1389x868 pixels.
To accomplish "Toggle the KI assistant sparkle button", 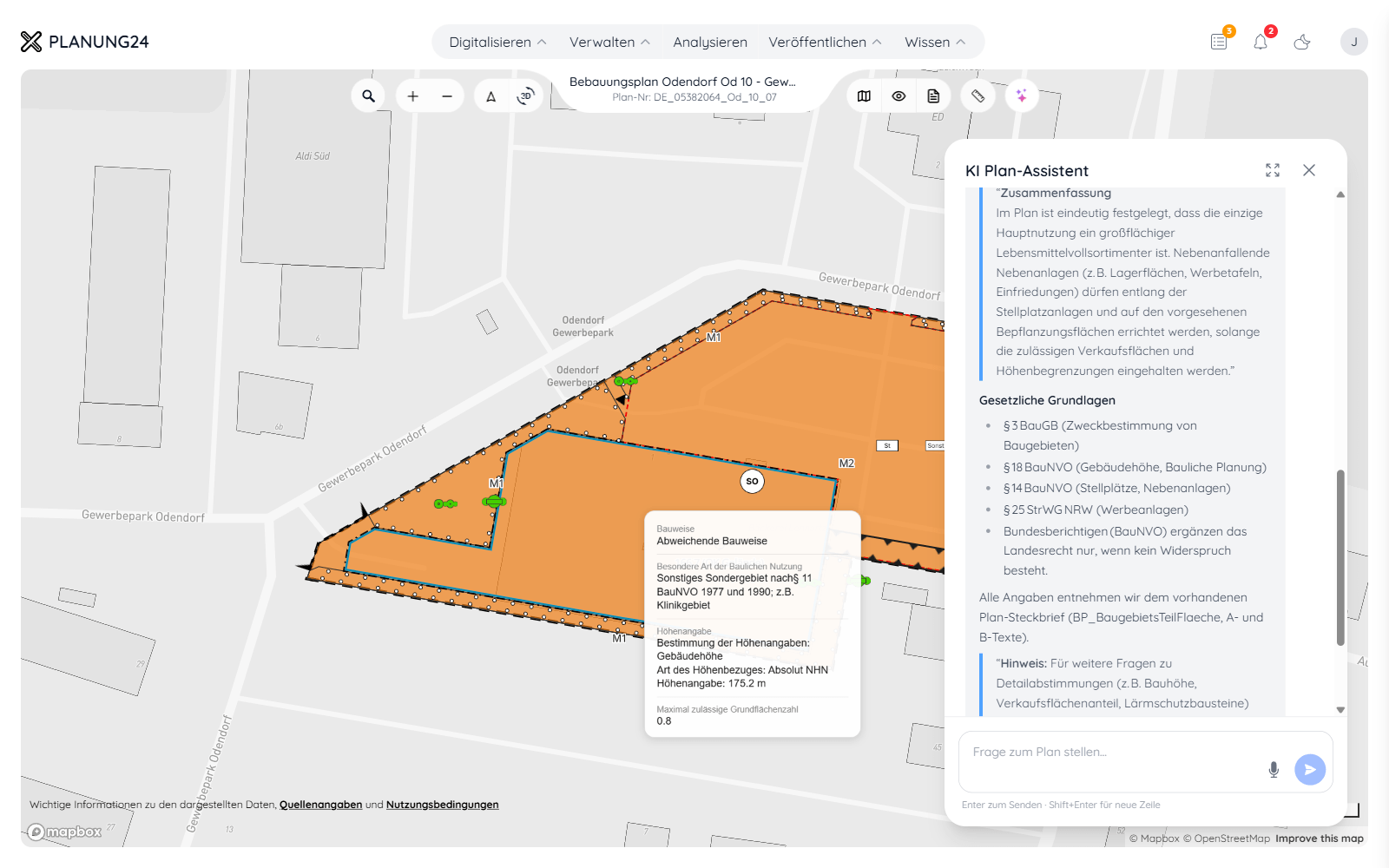I will click(1022, 96).
